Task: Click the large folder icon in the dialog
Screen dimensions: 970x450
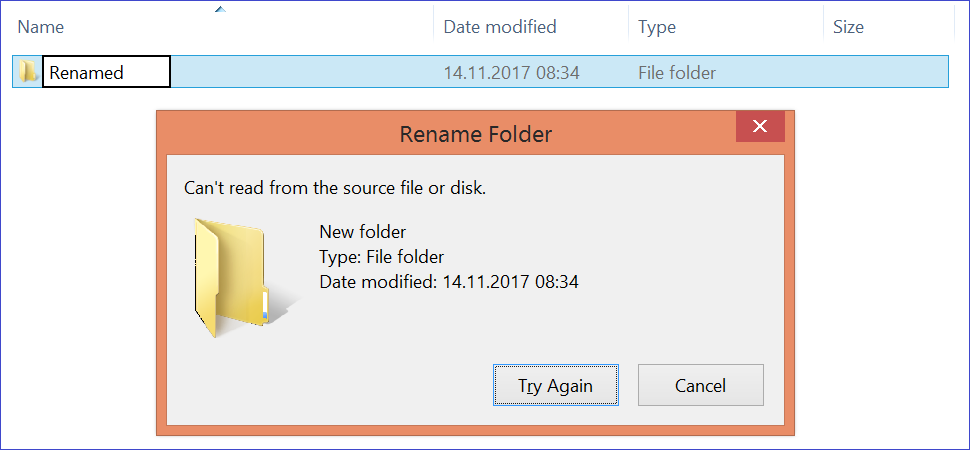Action: [x=238, y=278]
